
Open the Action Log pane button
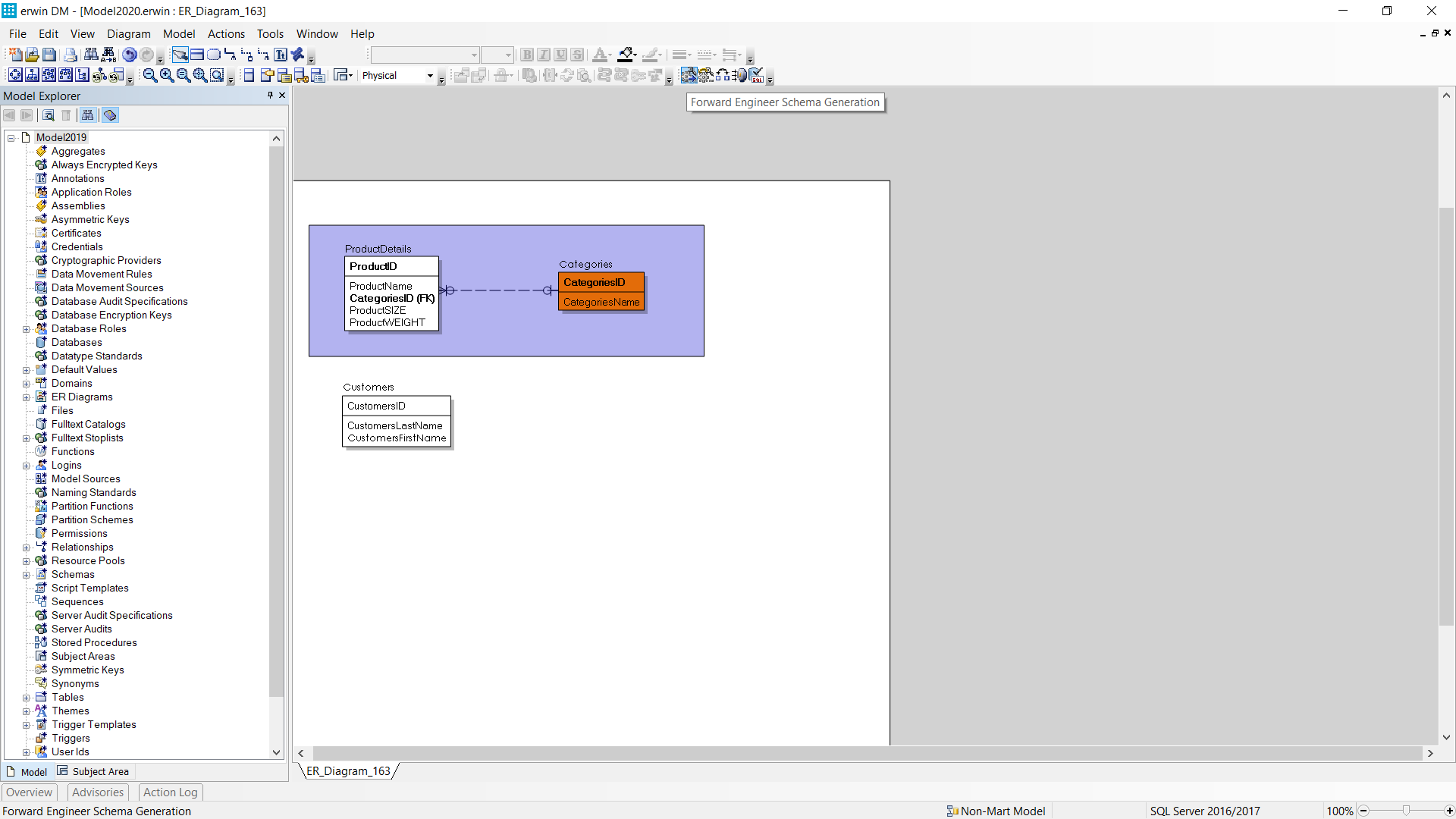coord(171,792)
